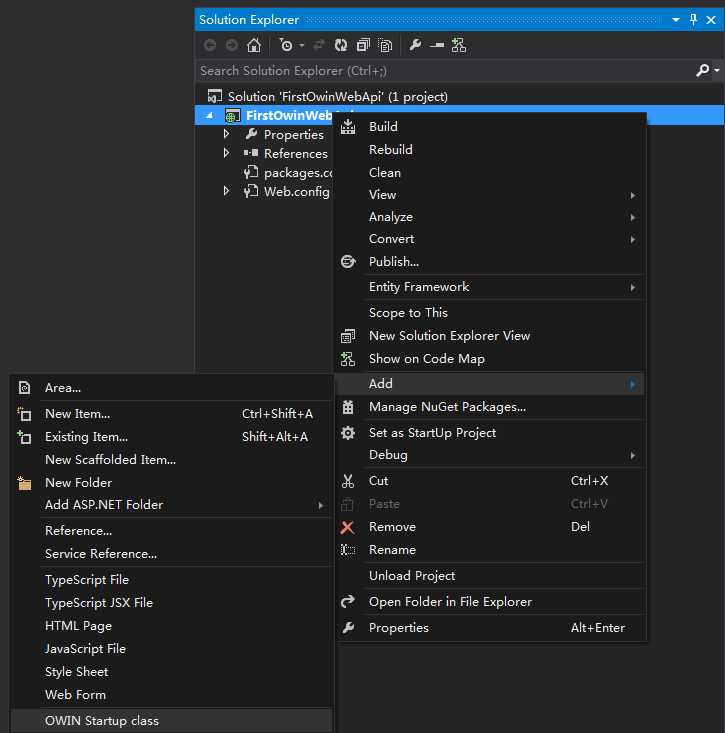Open Entity Framework submenu

[490, 287]
